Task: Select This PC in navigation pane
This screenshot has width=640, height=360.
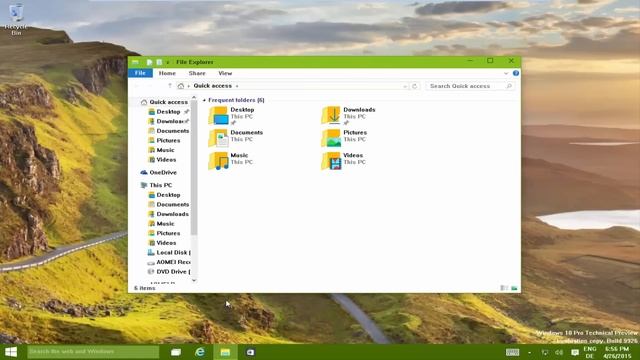Action: (x=156, y=185)
